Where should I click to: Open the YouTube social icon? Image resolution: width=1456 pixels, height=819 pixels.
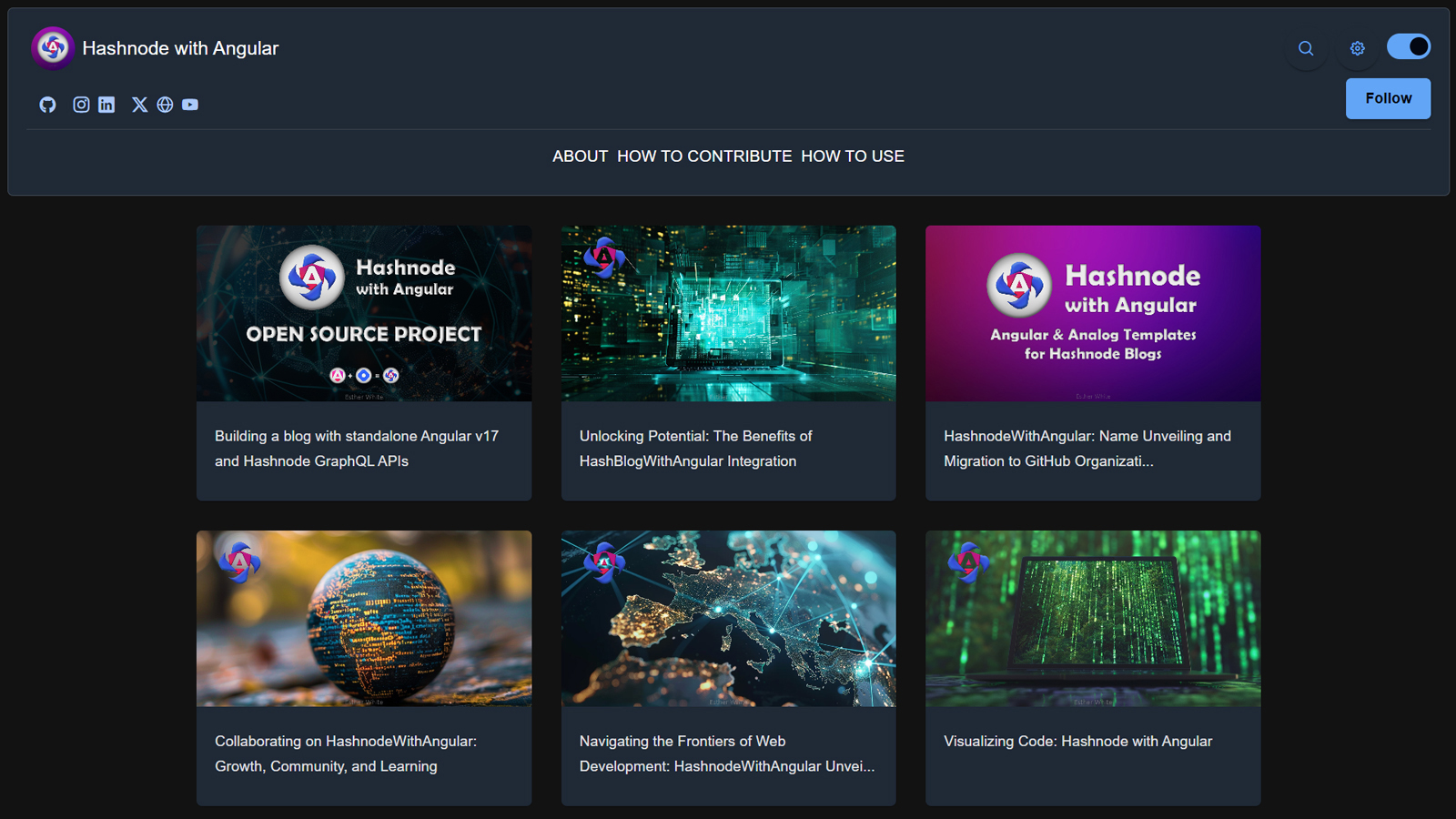coord(190,105)
